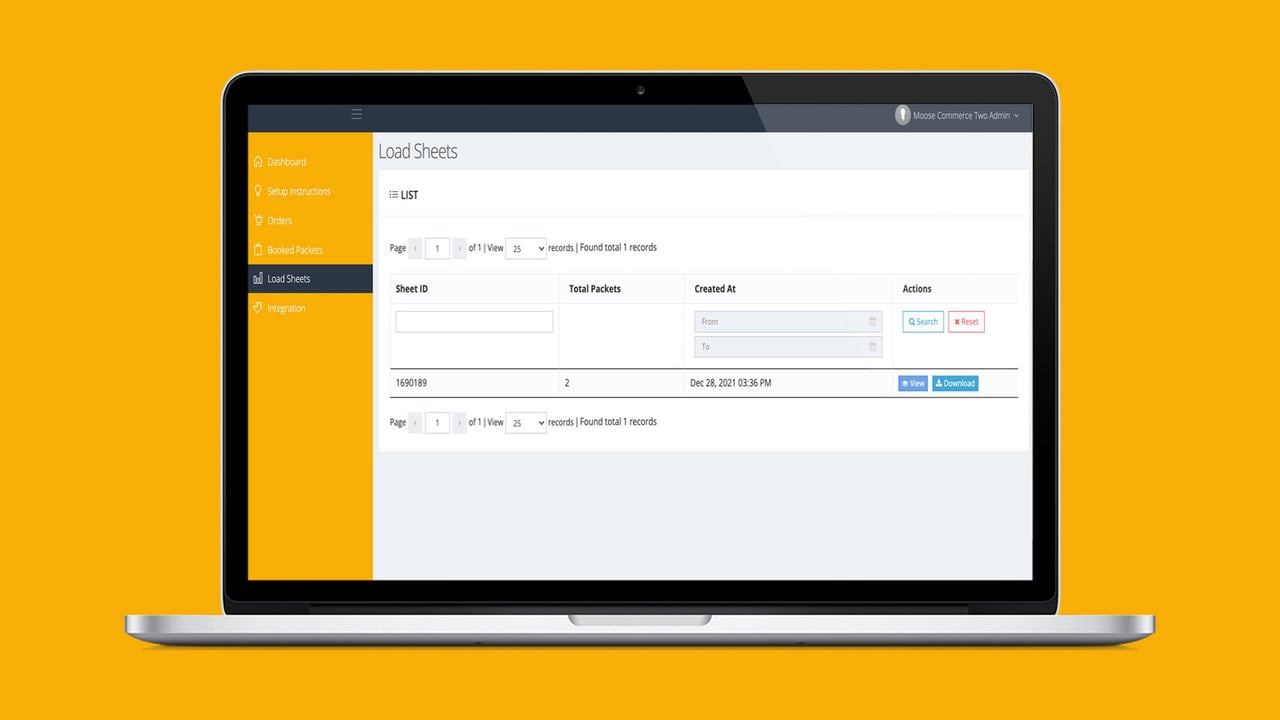Click the Sheet ID filter field
Viewport: 1280px width, 720px height.
[x=474, y=322]
